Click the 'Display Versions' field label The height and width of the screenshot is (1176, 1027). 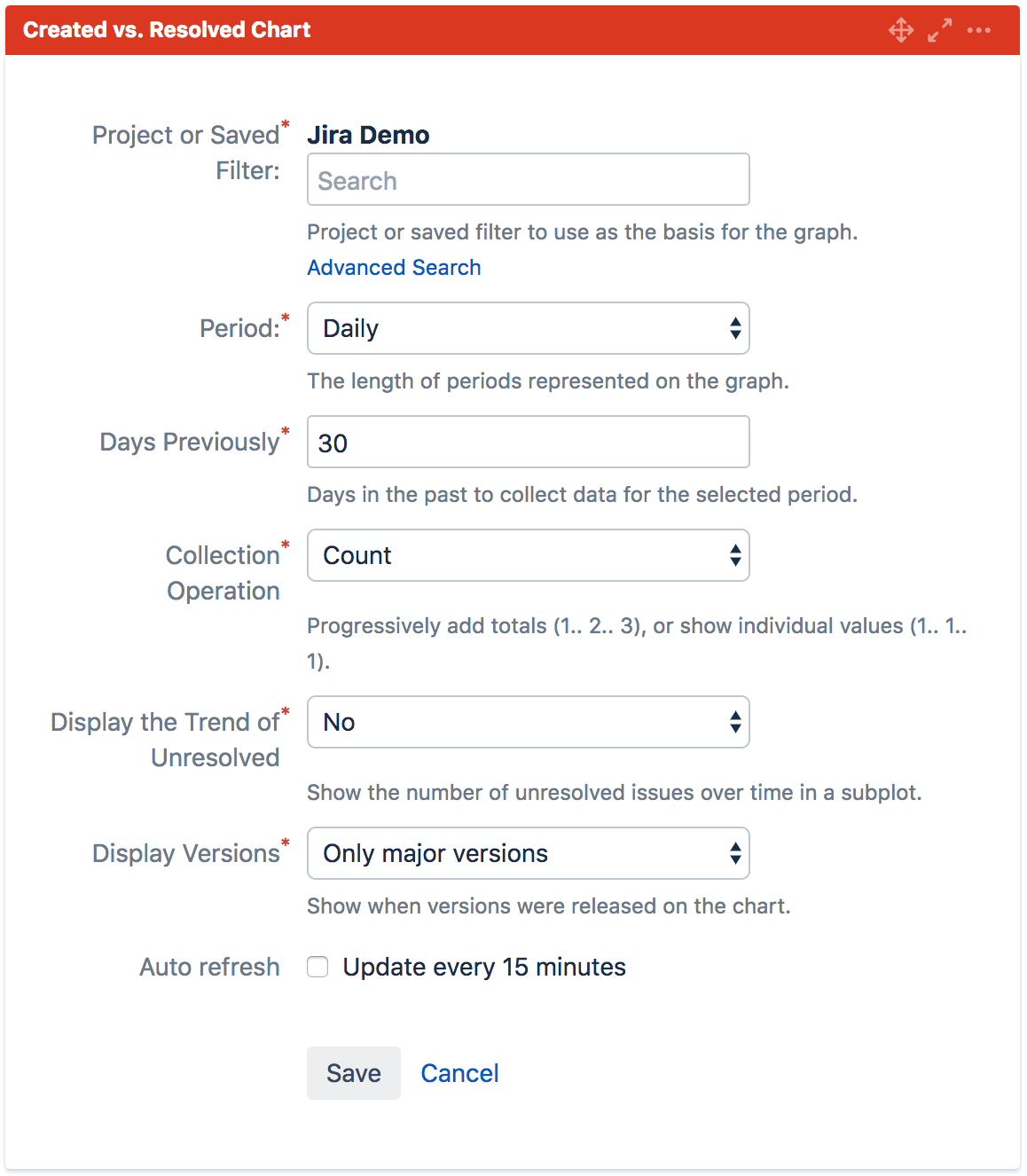(x=186, y=853)
